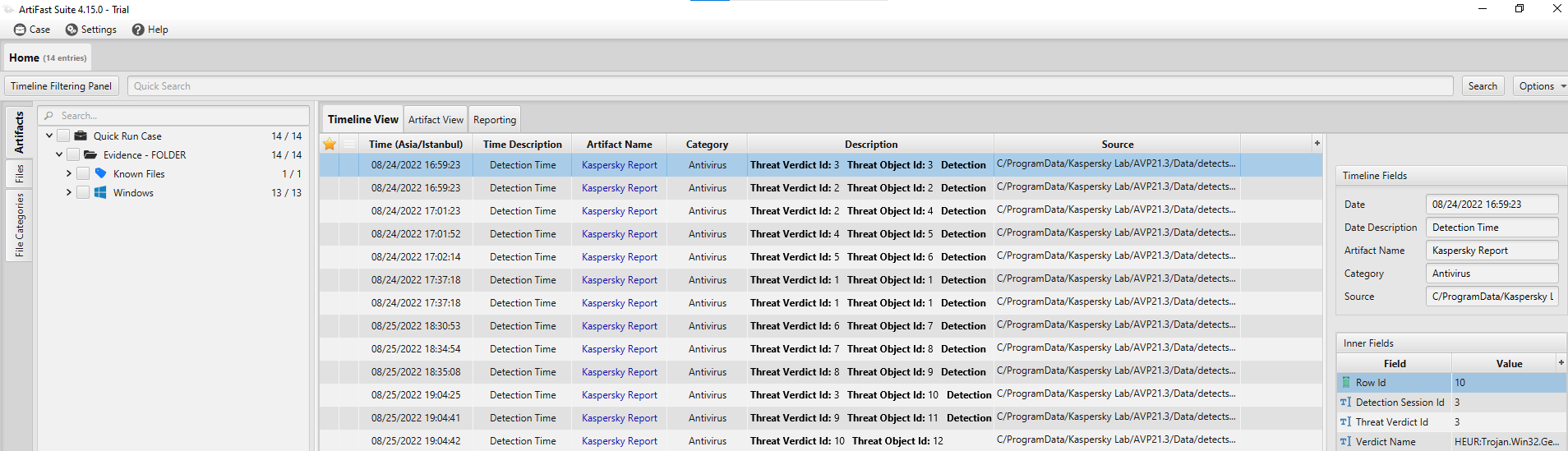Click the Date field showing 08/24/2022 16:59:23
The width and height of the screenshot is (1568, 451).
point(1492,205)
